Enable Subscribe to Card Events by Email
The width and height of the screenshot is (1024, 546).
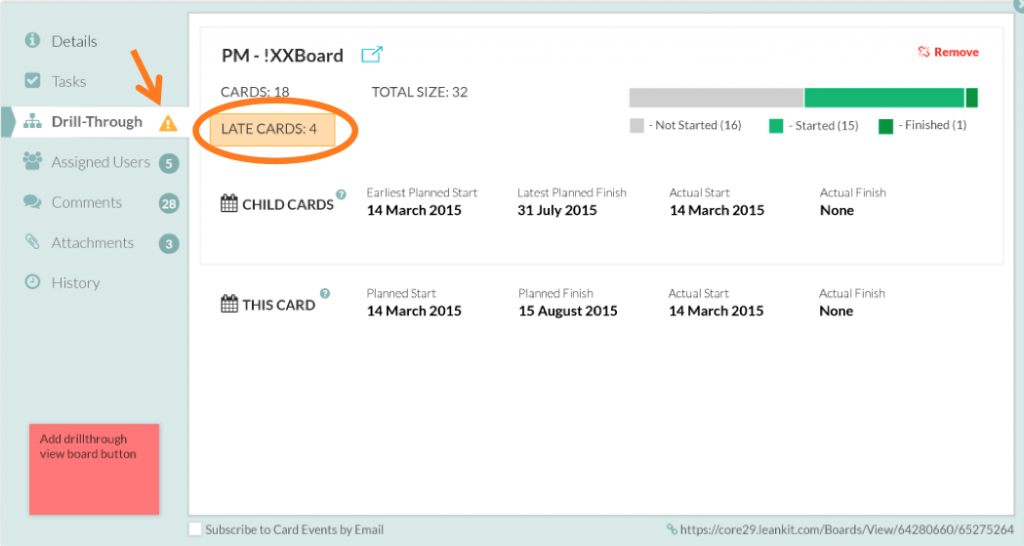195,529
